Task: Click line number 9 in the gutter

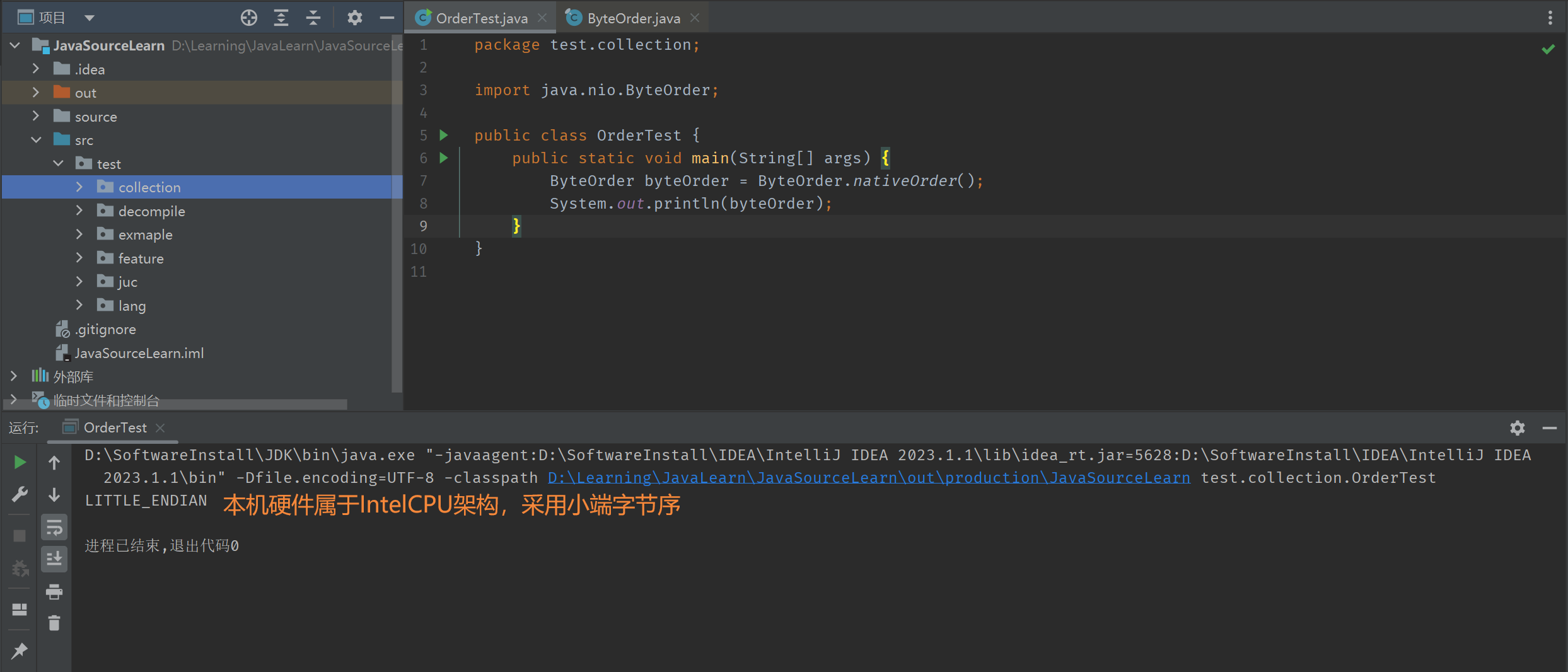Action: point(423,226)
